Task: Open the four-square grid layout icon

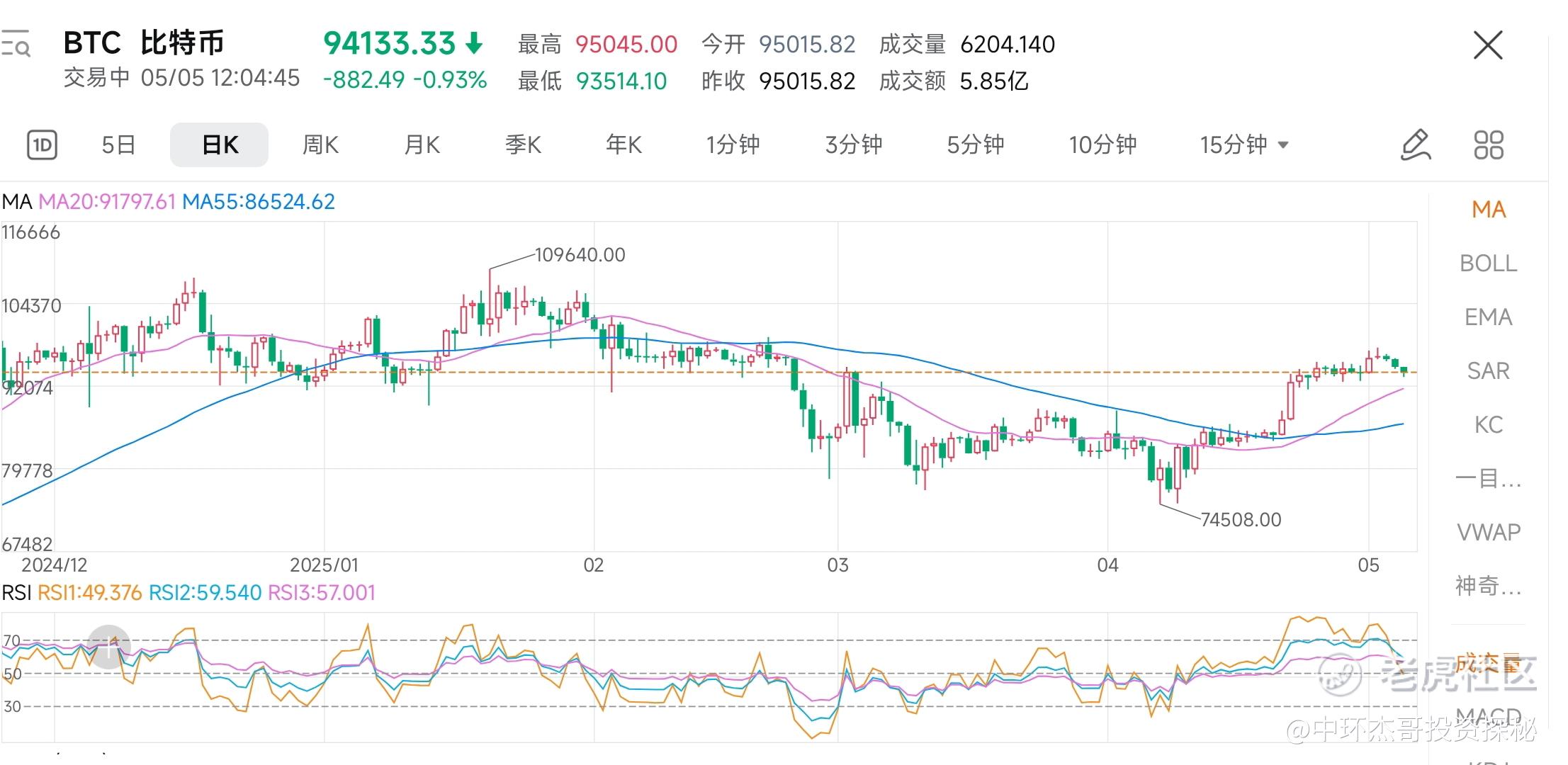Action: (x=1488, y=145)
